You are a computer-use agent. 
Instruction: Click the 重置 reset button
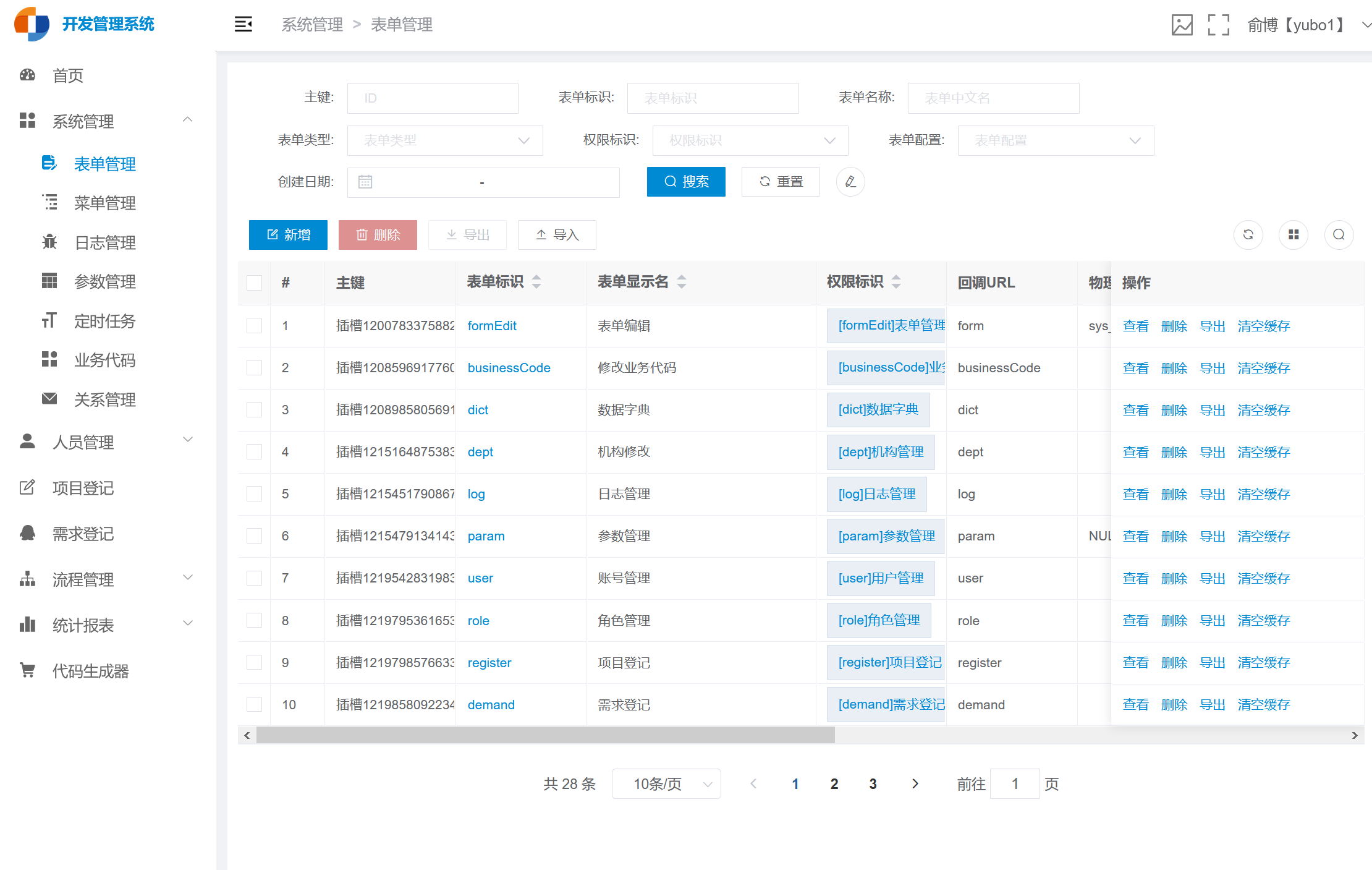(x=781, y=182)
